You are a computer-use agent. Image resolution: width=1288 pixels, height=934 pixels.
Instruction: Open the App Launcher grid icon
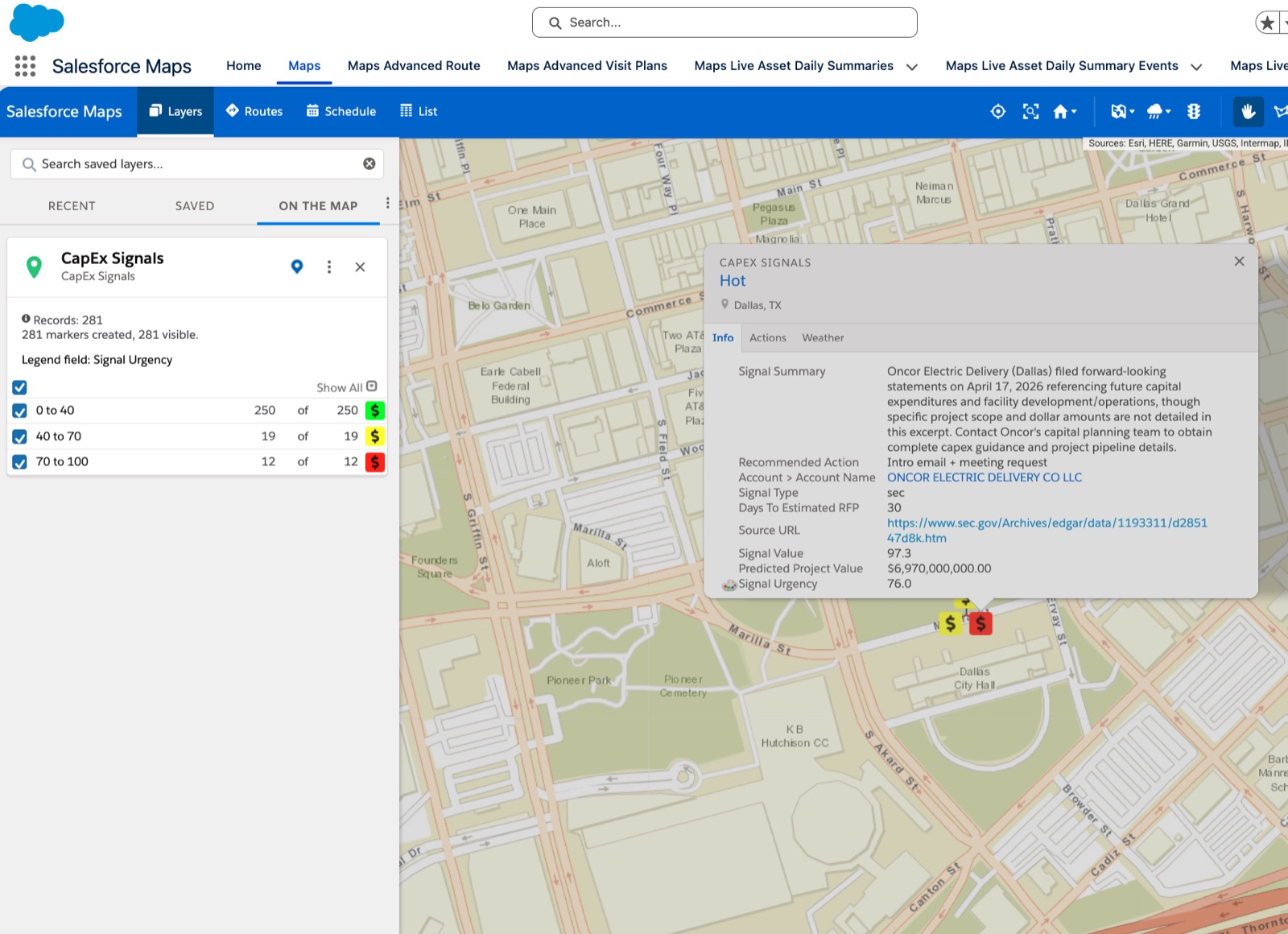(x=25, y=66)
